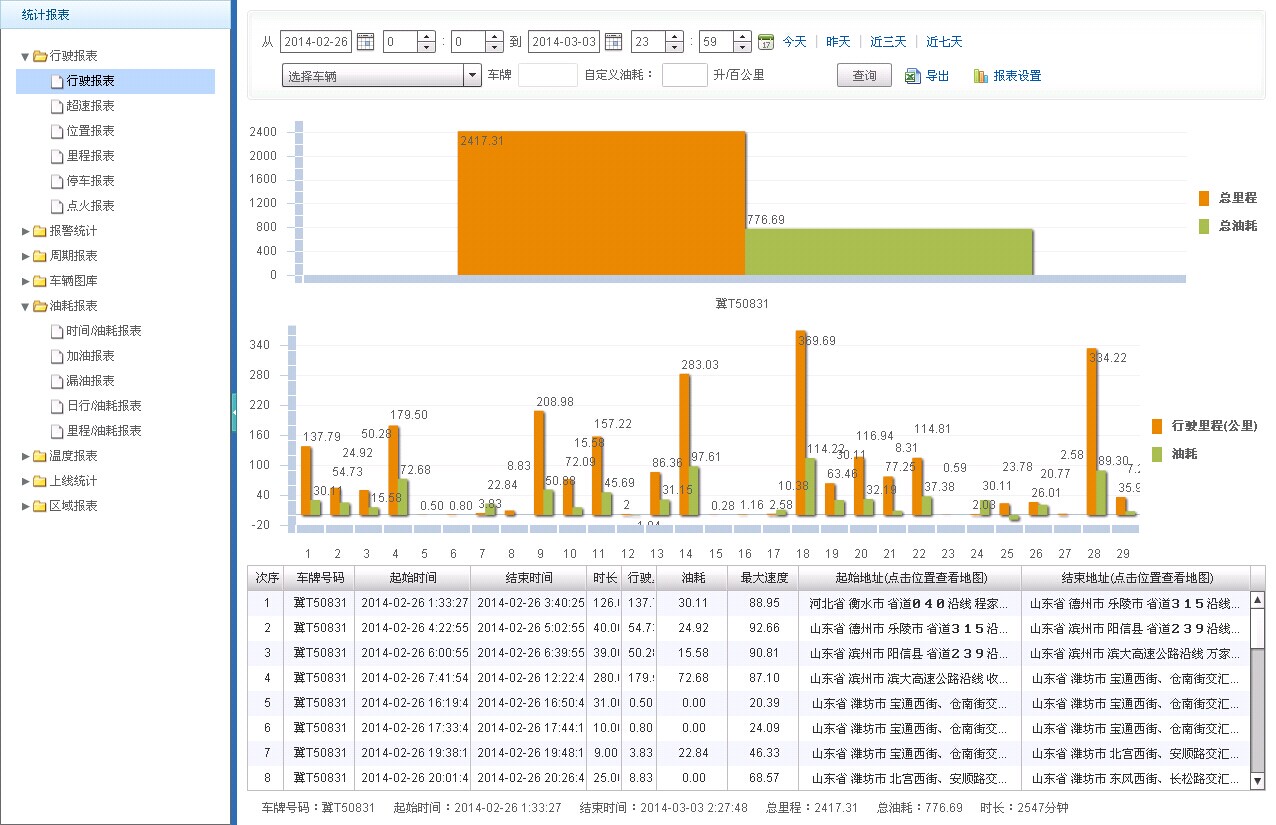Expand the 报警统计 tree folder

point(26,231)
